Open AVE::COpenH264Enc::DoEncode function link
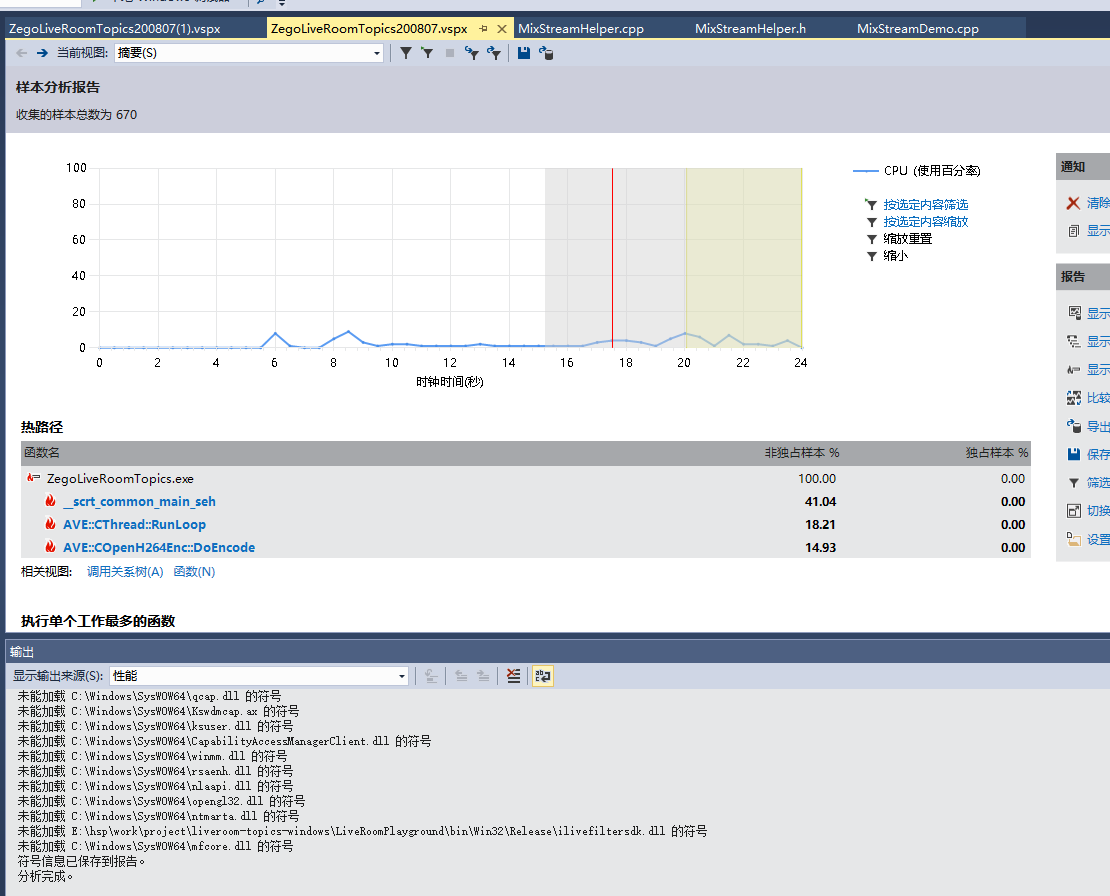Viewport: 1110px width, 896px height. [159, 547]
